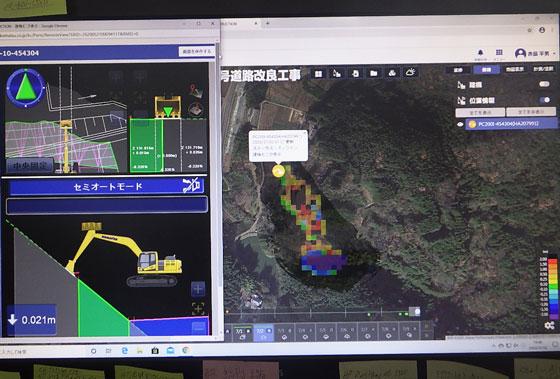
Task: Click the weather forecast cloud-sun icon
Action: click(410, 73)
